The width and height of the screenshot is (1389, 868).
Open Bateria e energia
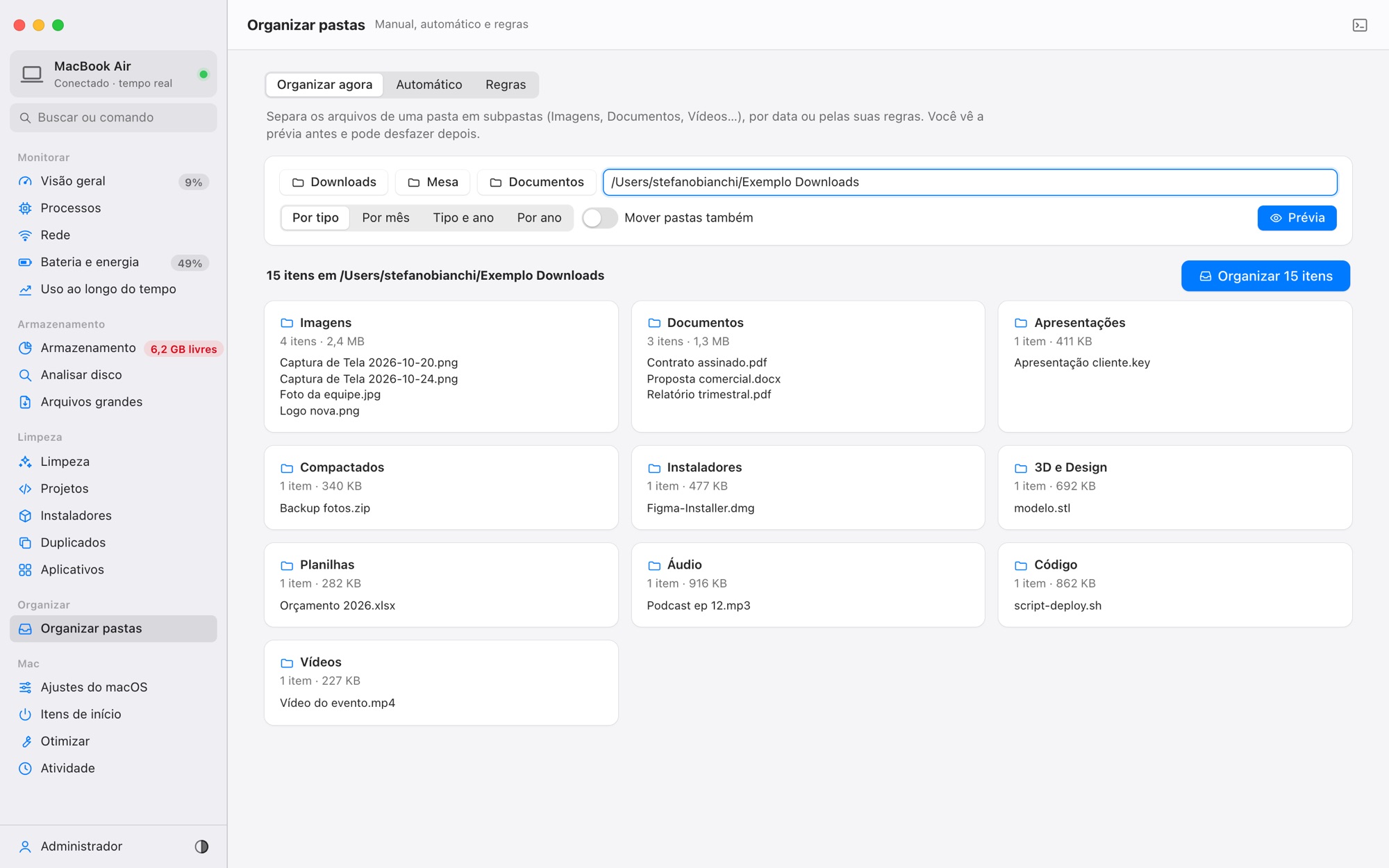(x=113, y=262)
